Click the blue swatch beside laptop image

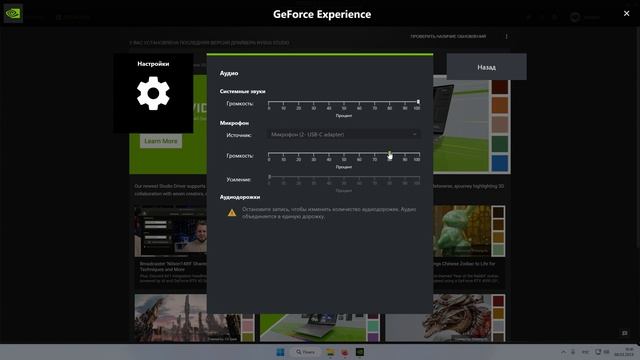[x=499, y=163]
